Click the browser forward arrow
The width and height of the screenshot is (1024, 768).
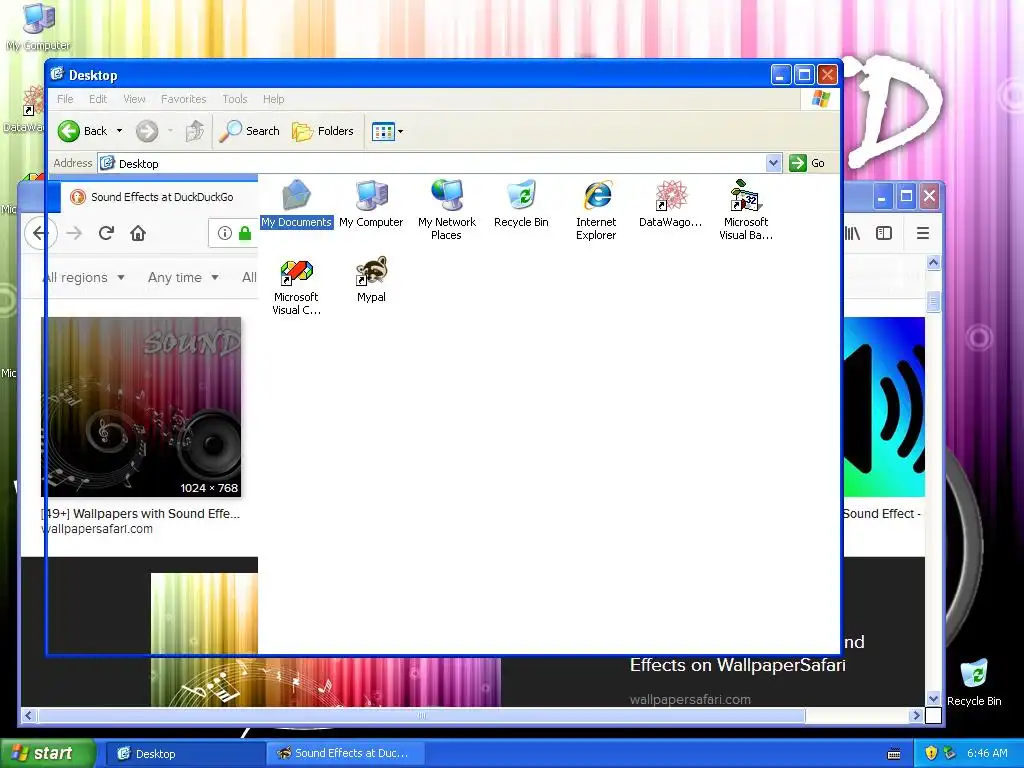[74, 233]
